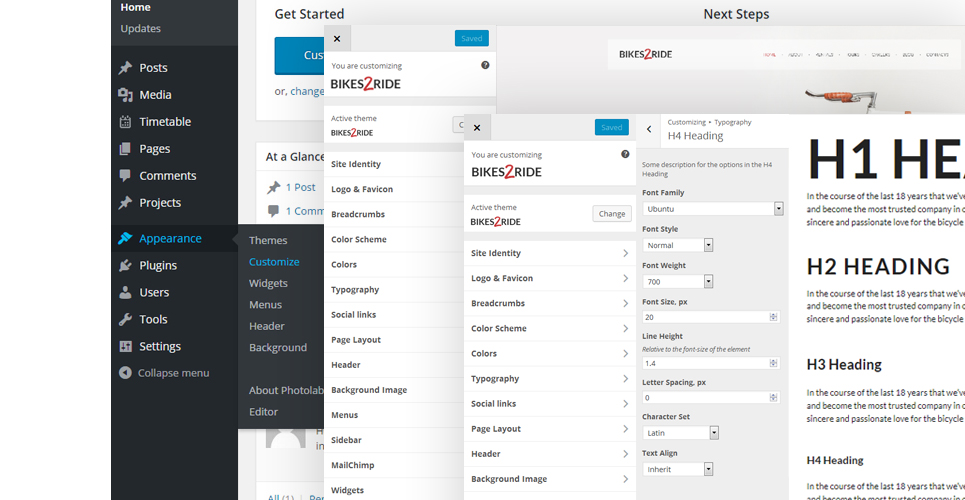Click the Settings sliders icon

click(126, 346)
